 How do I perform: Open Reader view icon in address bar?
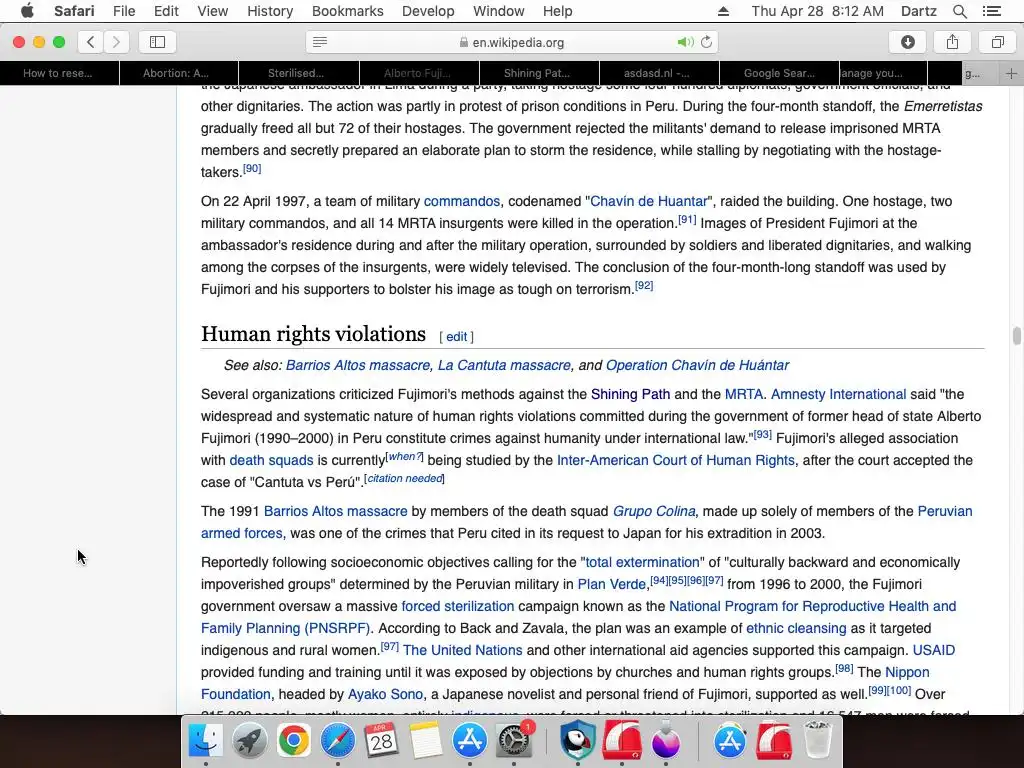click(x=319, y=42)
